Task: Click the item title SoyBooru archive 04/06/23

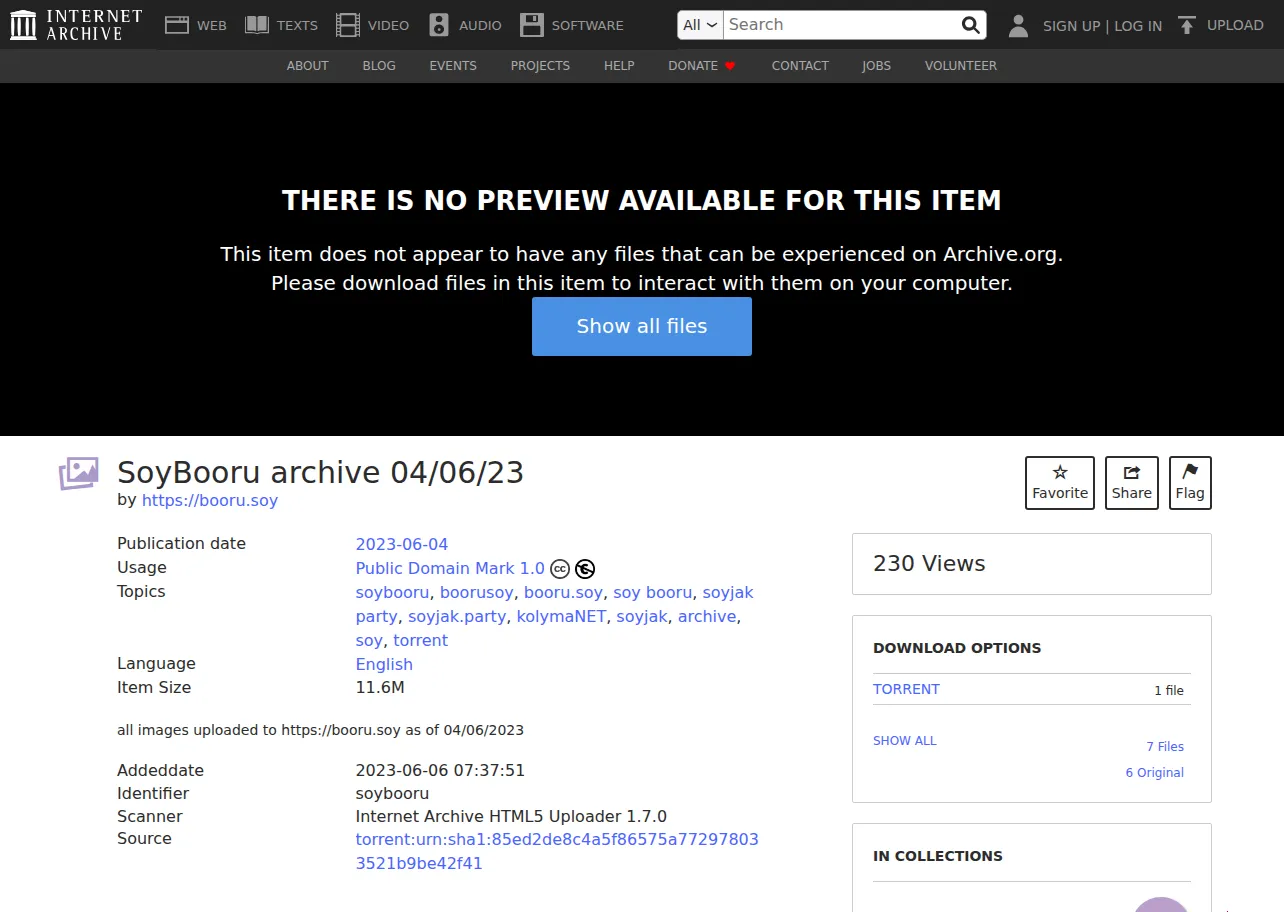Action: [321, 473]
